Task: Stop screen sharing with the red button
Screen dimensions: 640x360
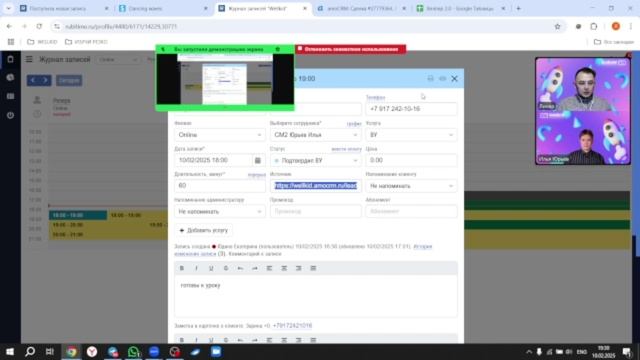Action: pos(351,49)
